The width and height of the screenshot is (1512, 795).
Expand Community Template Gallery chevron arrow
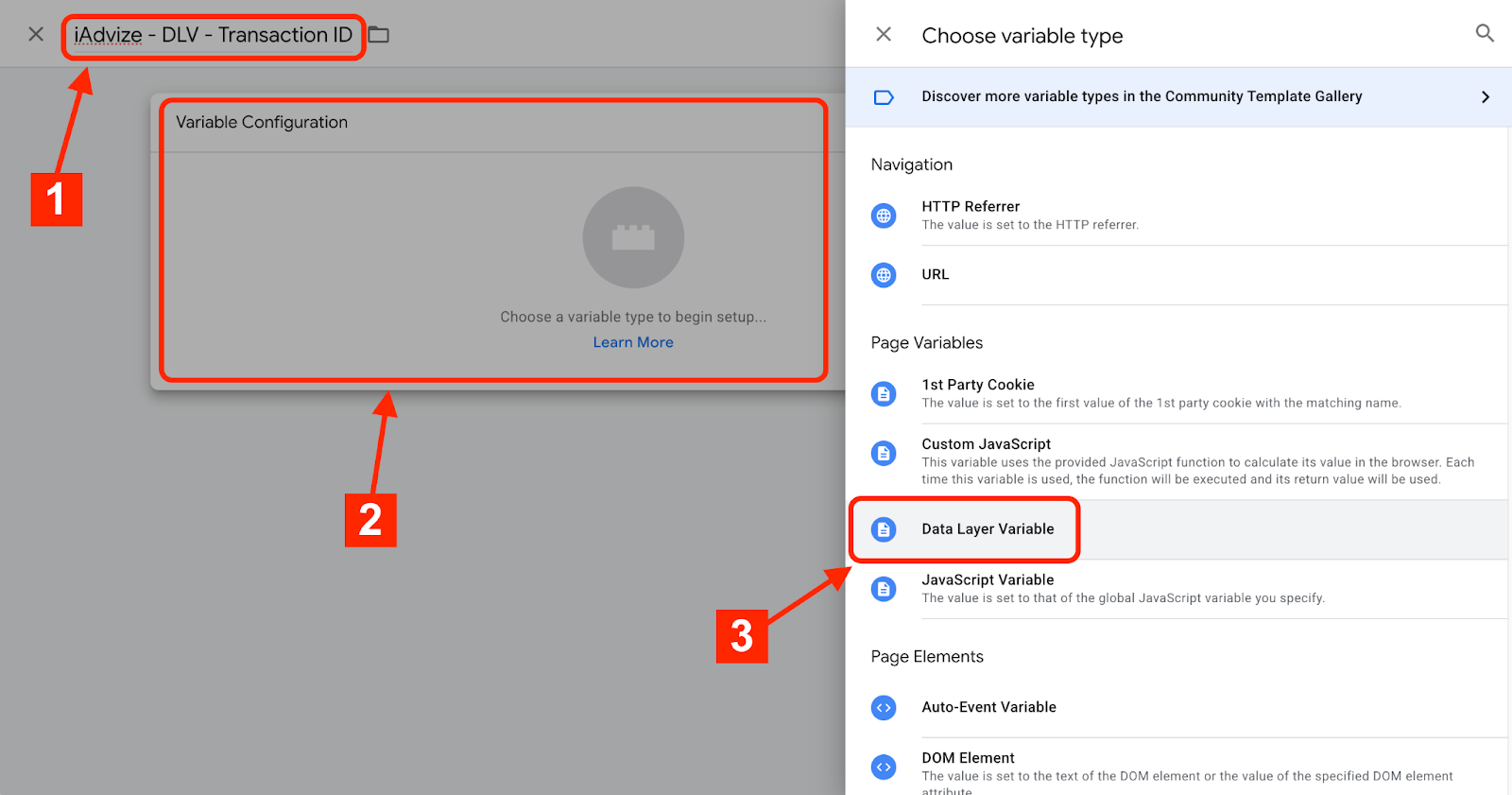(x=1485, y=96)
